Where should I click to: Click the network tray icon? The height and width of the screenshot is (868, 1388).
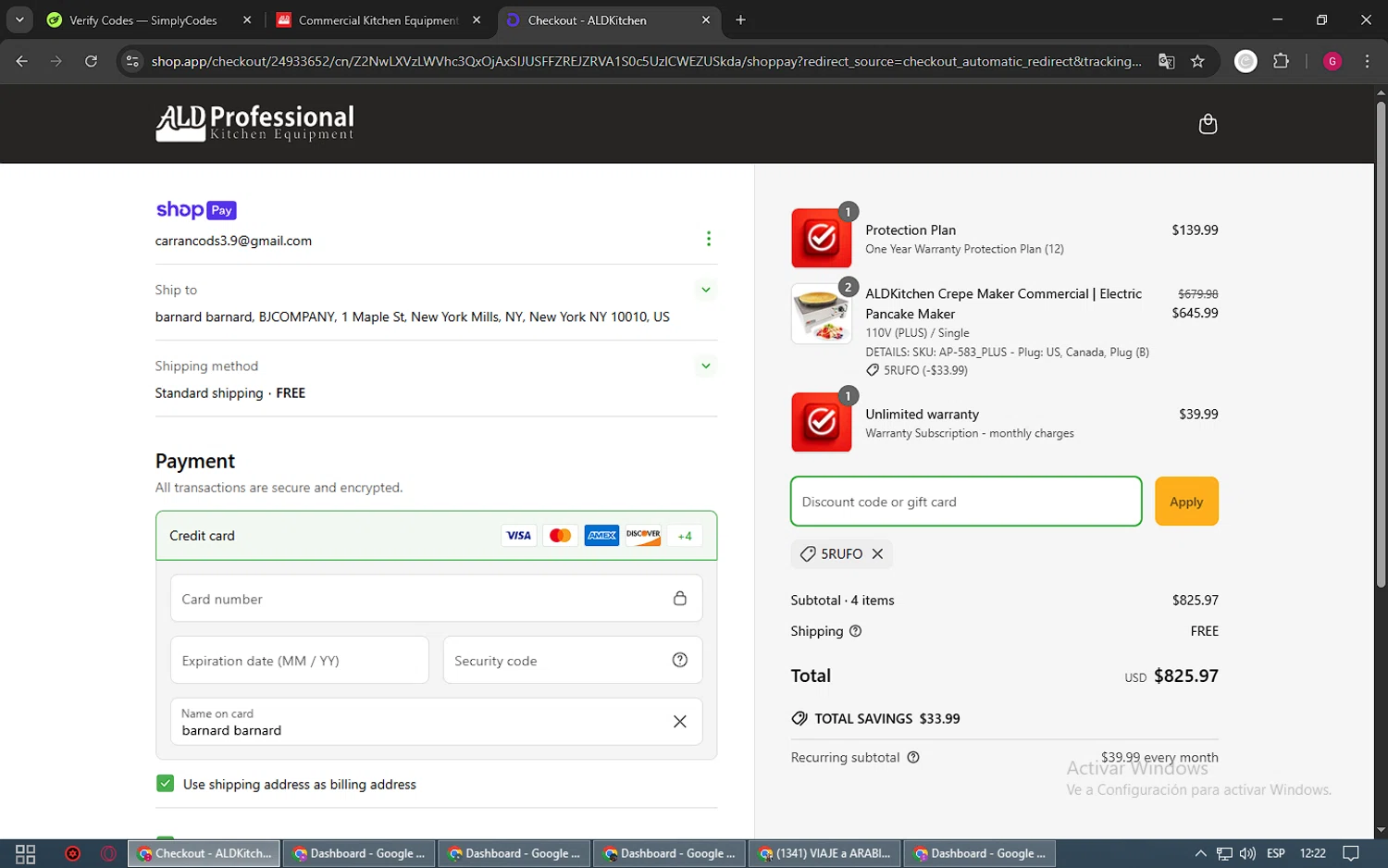click(1223, 853)
